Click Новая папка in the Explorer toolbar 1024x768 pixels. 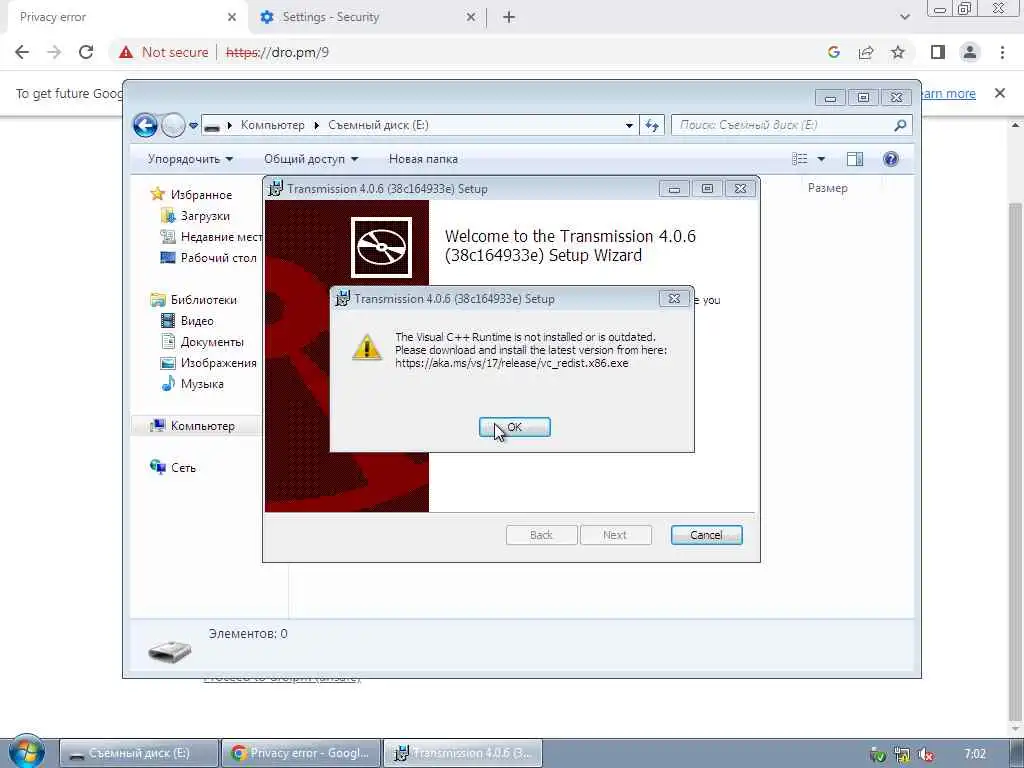pyautogui.click(x=423, y=159)
